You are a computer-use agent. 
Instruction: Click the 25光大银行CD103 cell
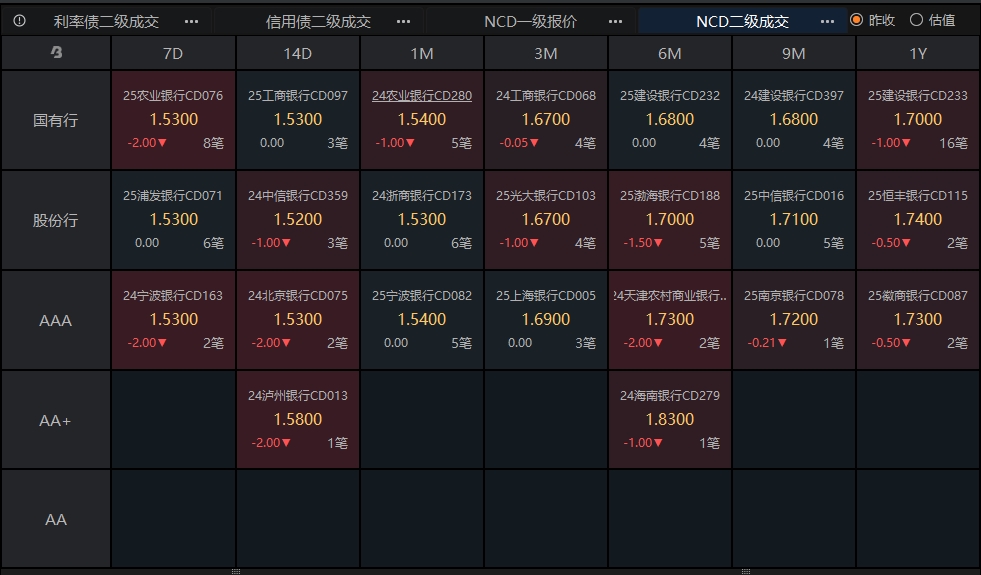[x=546, y=220]
